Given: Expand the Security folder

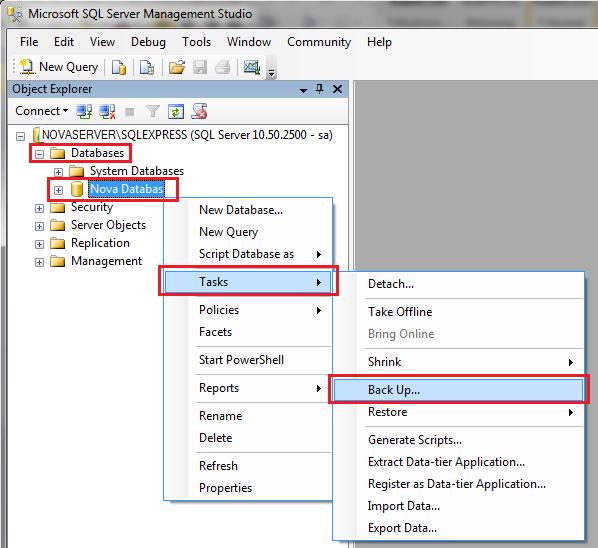Looking at the screenshot, I should click(x=39, y=208).
